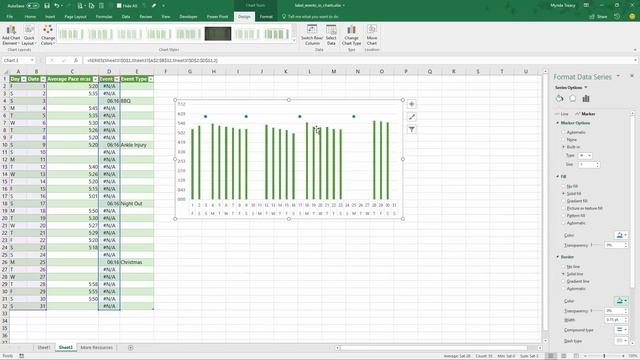This screenshot has height=360, width=640.
Task: Open the Day column filter dropdown
Action: pyautogui.click(x=24, y=79)
